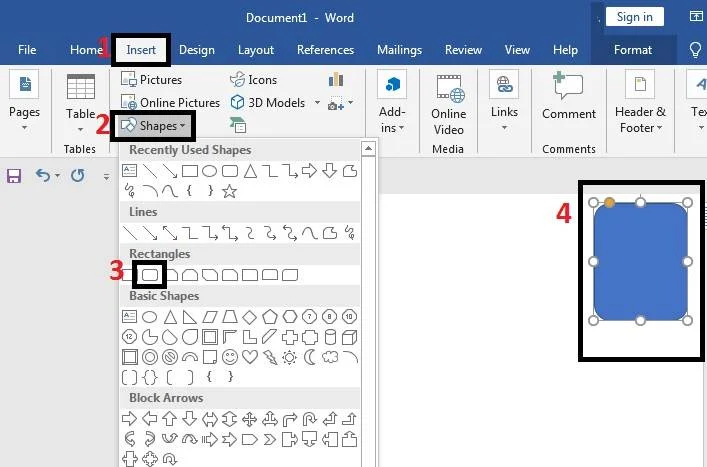Select the rounded rectangle in Rectangles section
Screen dimensions: 707x467
150,275
